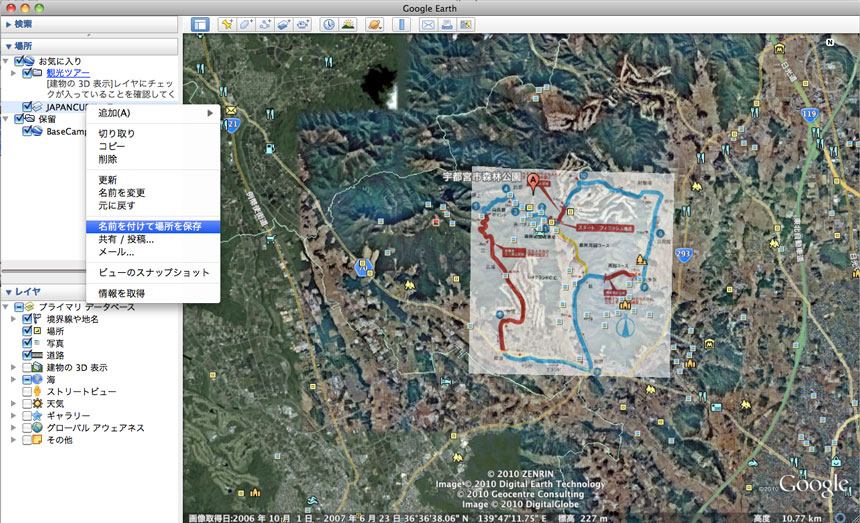Click the BaseCamp globe icon
860x523 pixels.
pyautogui.click(x=37, y=131)
